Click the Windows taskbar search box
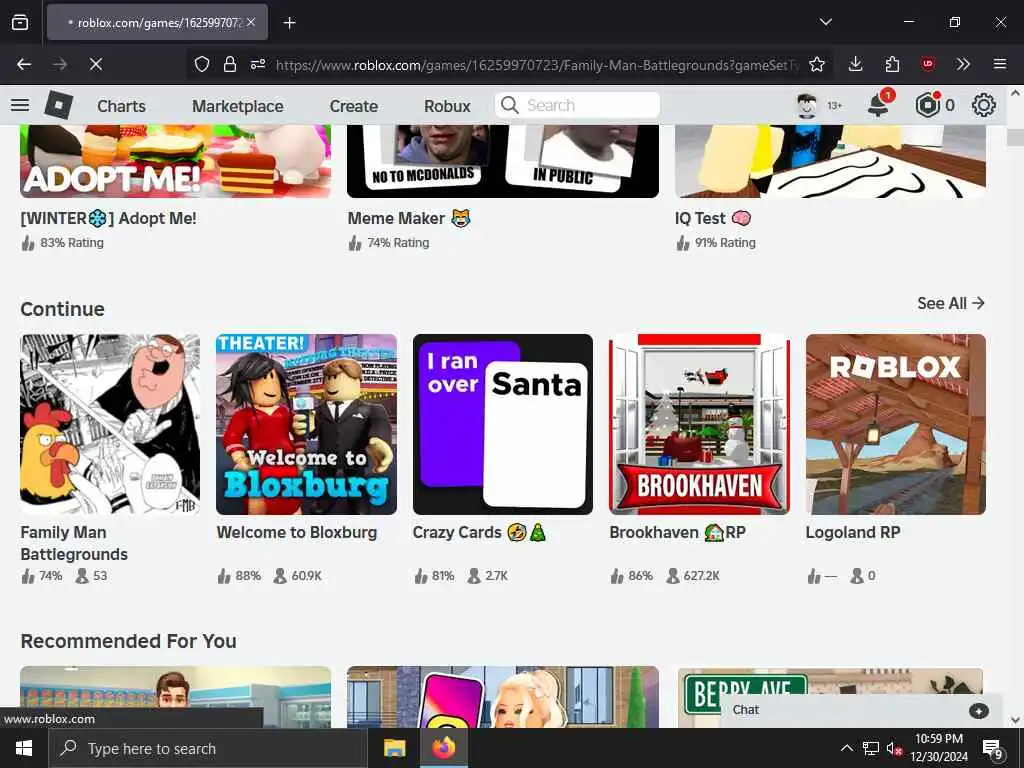Image resolution: width=1024 pixels, height=768 pixels. click(208, 748)
